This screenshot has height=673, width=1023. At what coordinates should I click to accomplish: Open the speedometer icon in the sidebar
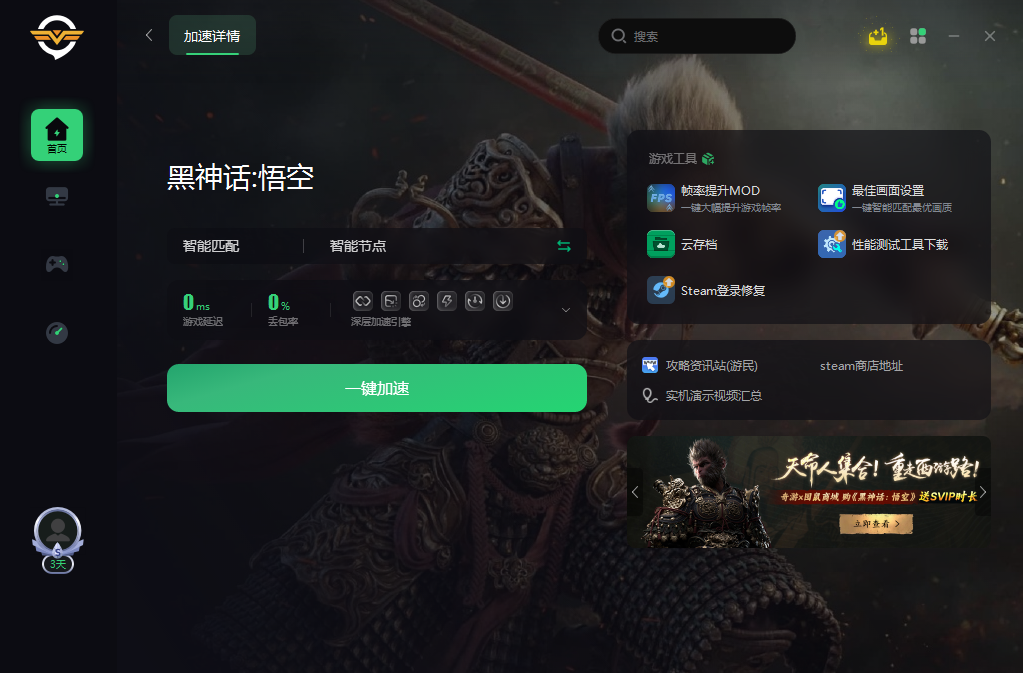click(57, 333)
